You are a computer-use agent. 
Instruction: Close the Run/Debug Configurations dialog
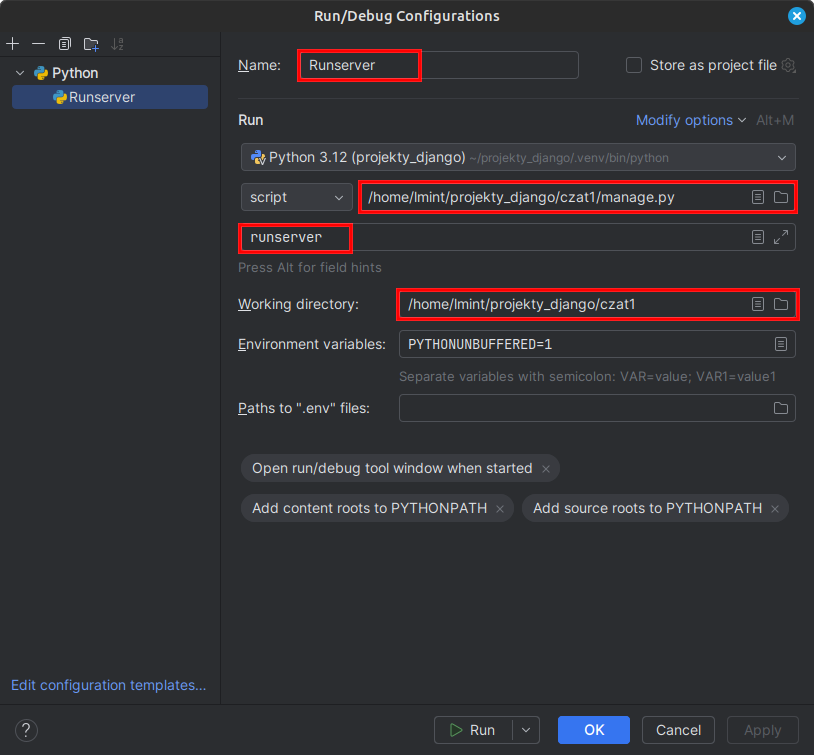796,16
